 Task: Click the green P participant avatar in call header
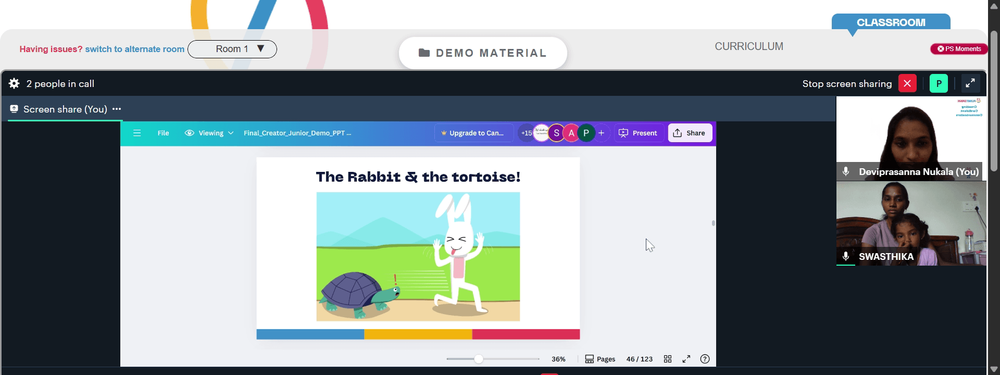(939, 84)
